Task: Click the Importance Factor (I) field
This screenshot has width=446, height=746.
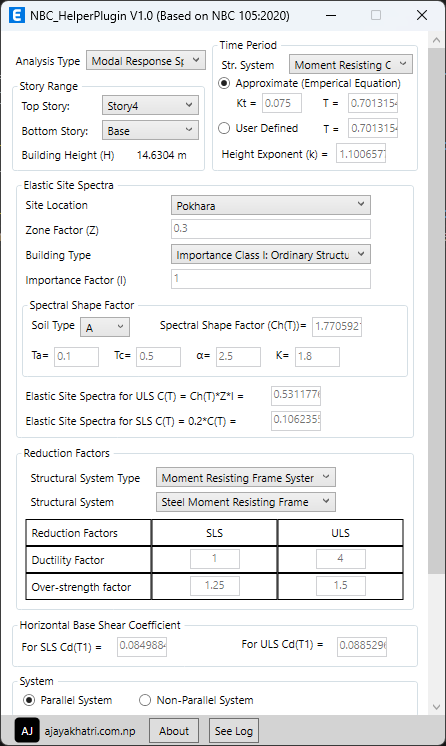Action: [271, 279]
